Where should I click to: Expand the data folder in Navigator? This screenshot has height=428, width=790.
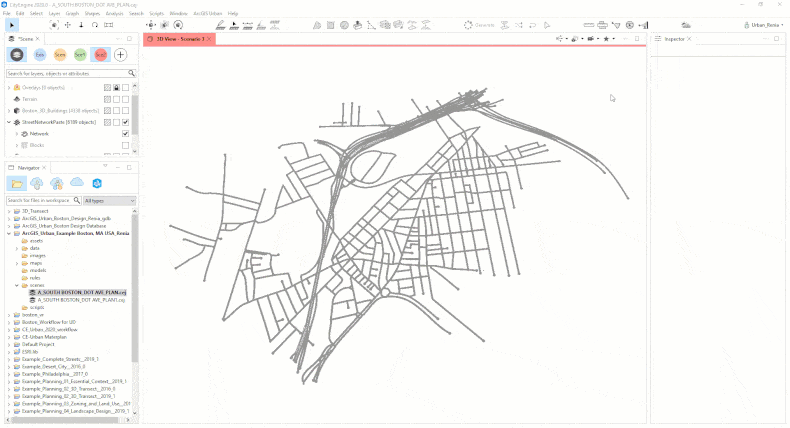point(17,249)
